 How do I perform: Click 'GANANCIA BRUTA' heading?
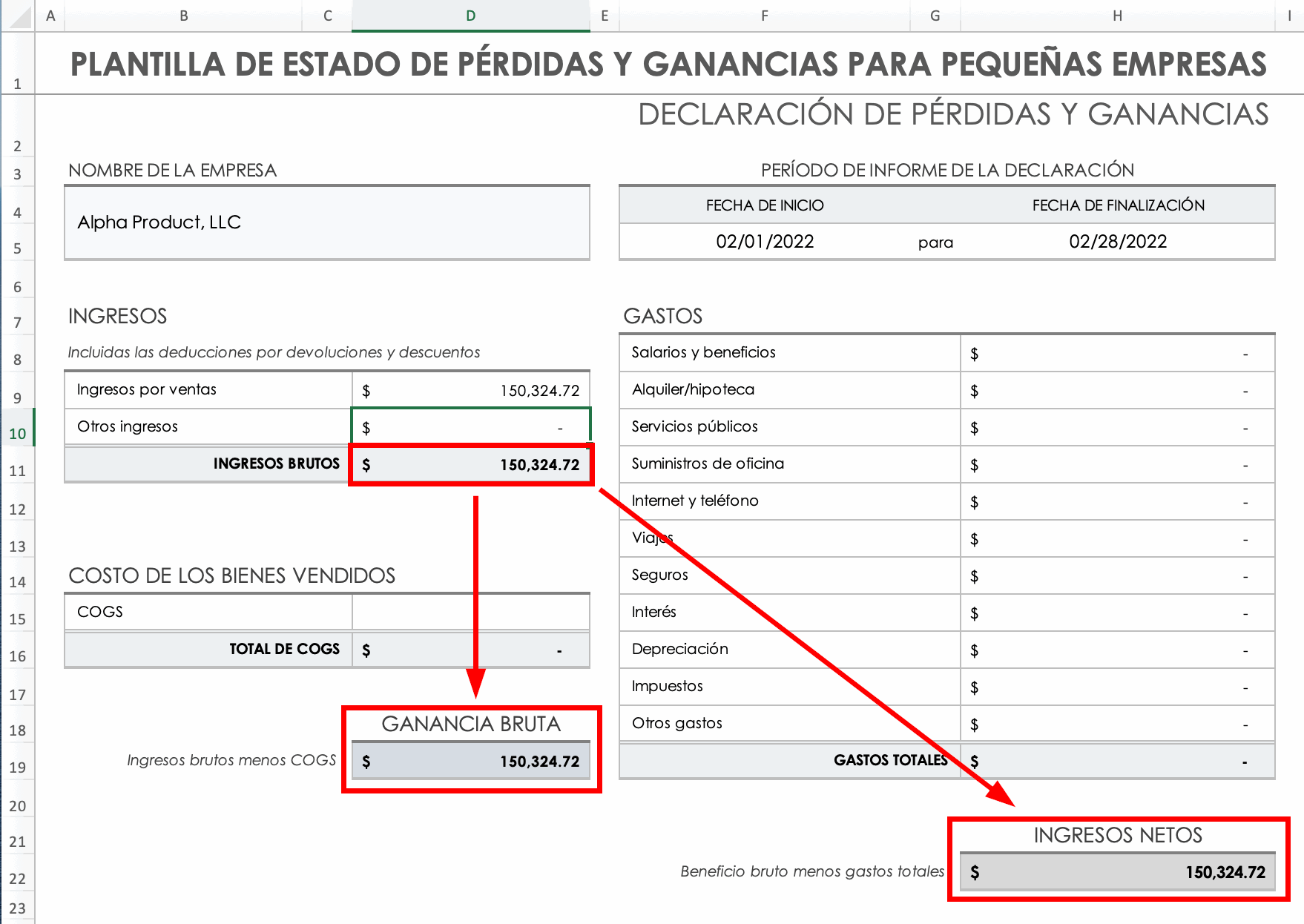click(x=471, y=724)
